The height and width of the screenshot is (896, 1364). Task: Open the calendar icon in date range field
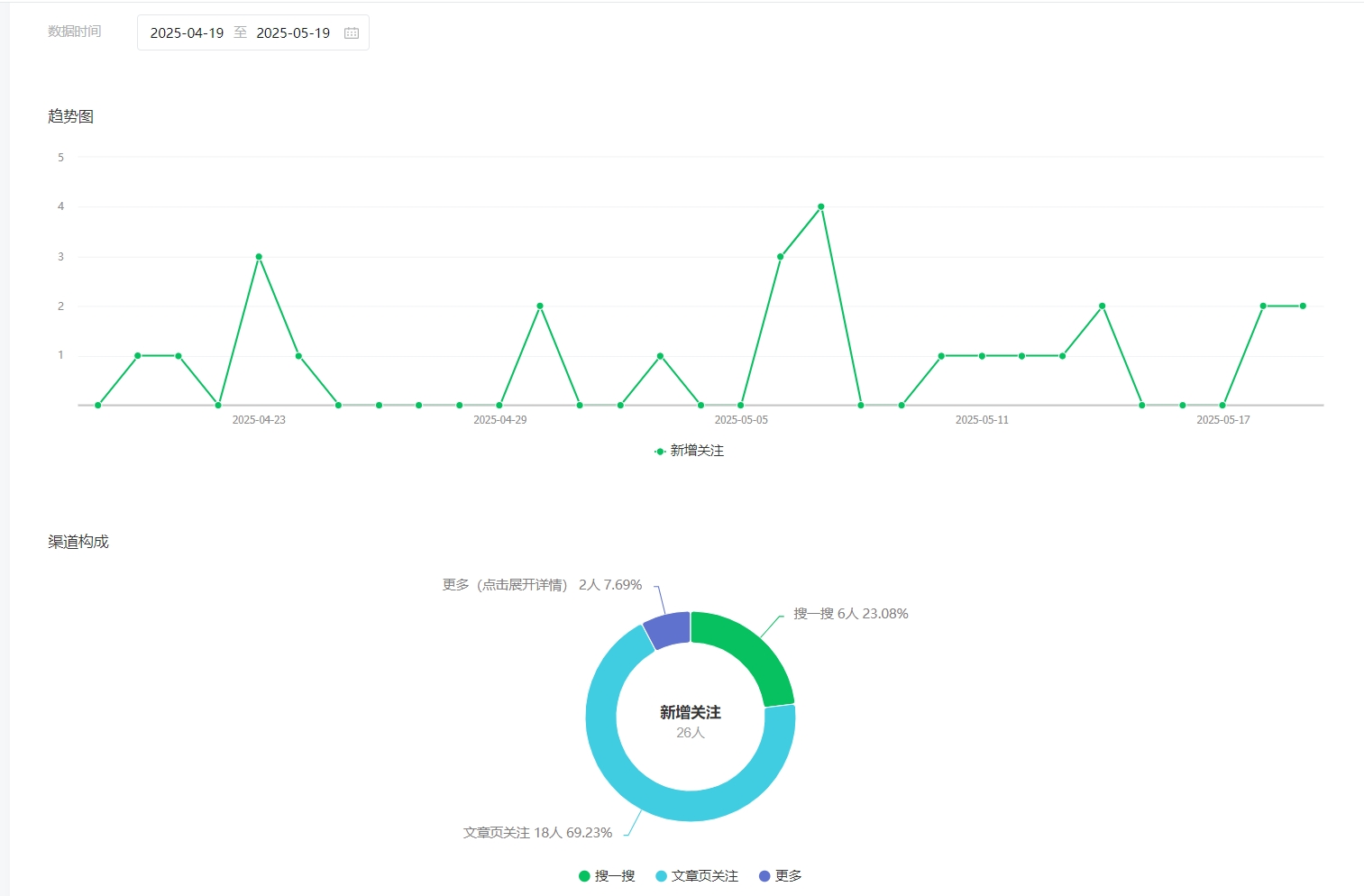352,33
